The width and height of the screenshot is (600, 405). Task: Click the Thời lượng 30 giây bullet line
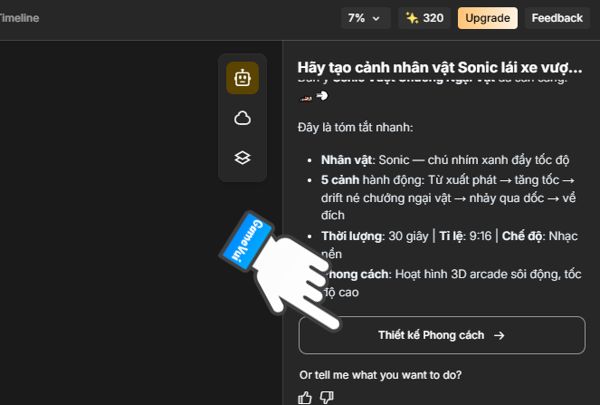point(449,245)
